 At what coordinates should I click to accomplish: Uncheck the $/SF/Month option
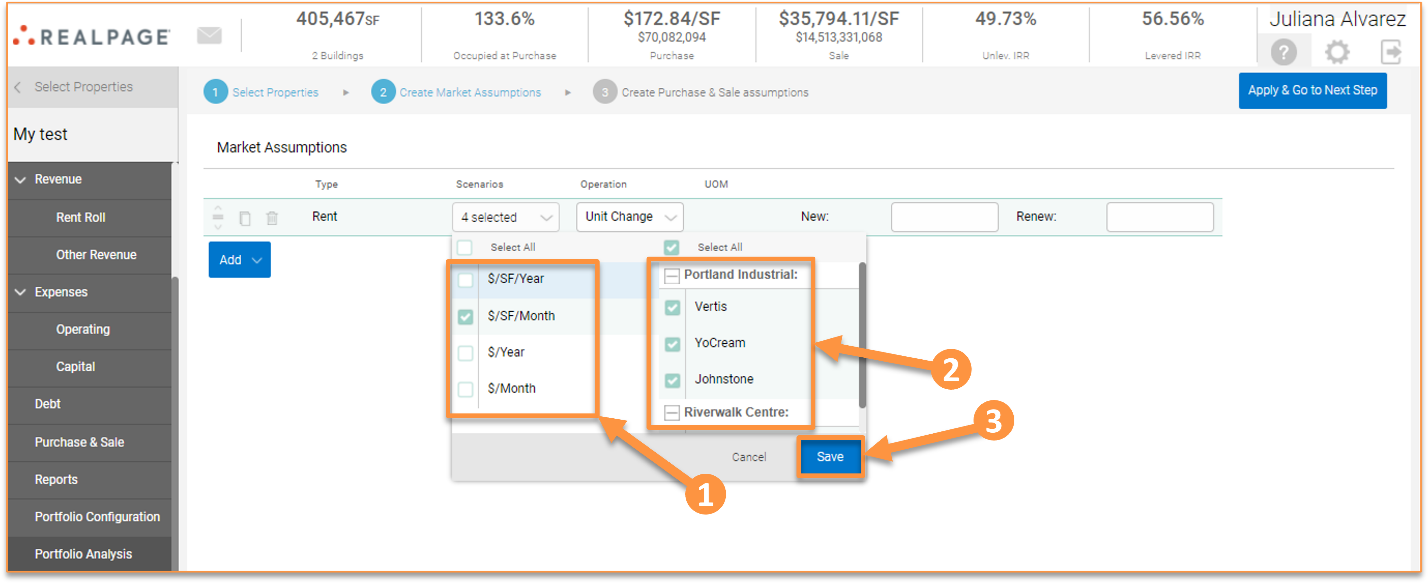(x=465, y=317)
